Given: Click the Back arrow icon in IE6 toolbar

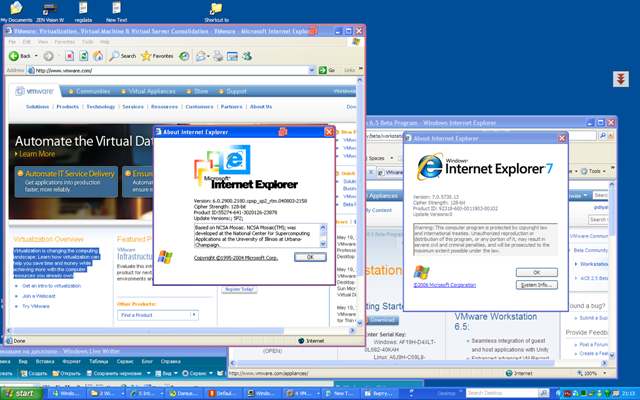Looking at the screenshot, I should click(x=14, y=56).
